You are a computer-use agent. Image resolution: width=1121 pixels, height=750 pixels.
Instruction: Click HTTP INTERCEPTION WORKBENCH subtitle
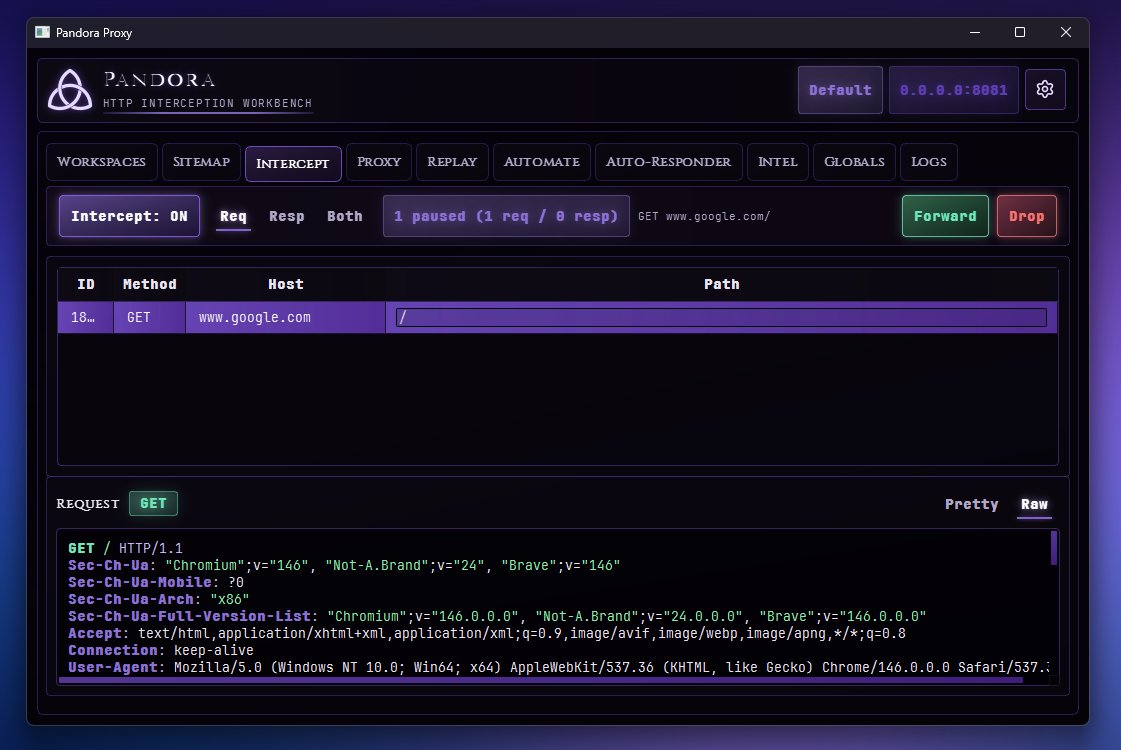tap(207, 104)
